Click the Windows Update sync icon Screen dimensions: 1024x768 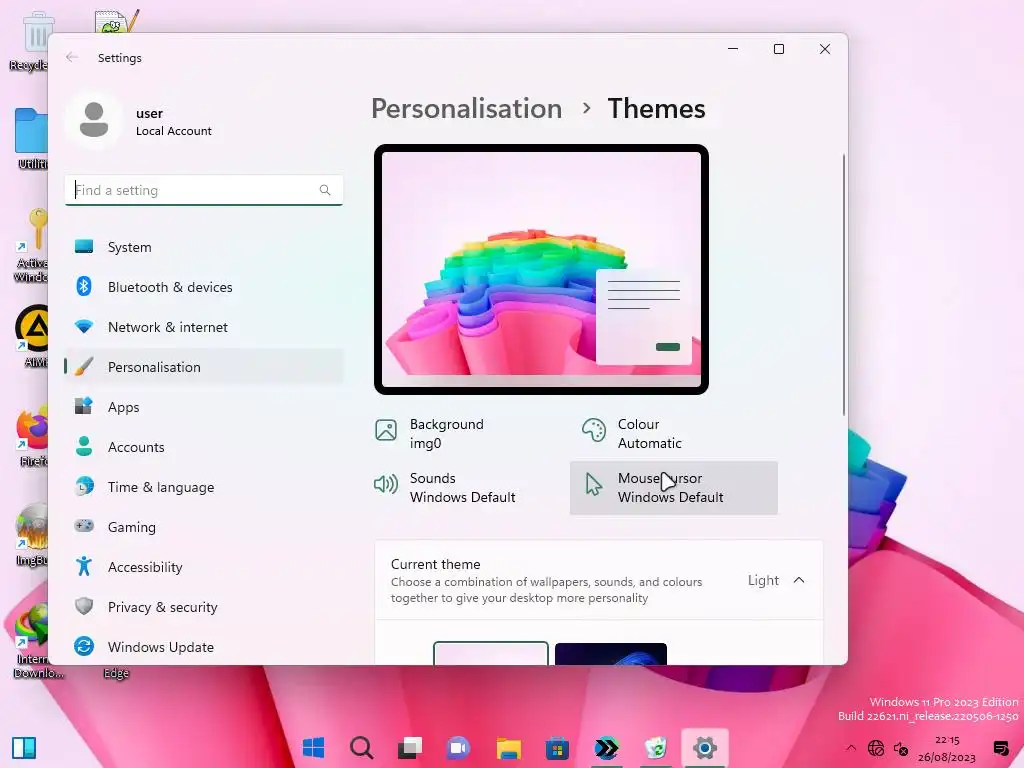click(84, 646)
